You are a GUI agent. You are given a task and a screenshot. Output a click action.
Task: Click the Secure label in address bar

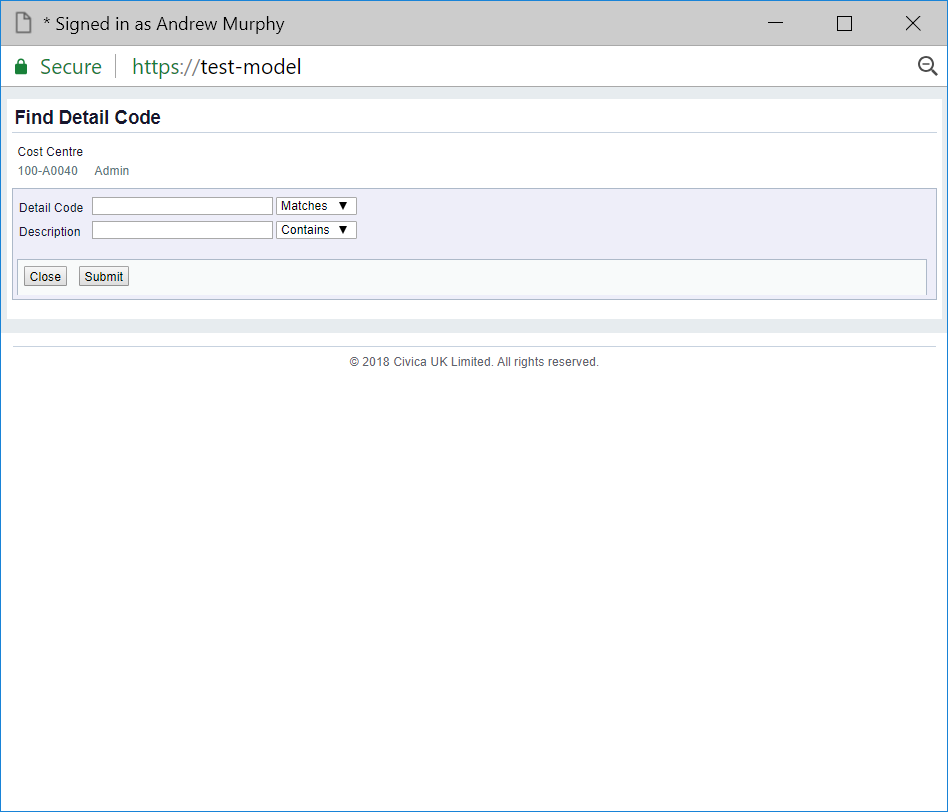coord(71,67)
